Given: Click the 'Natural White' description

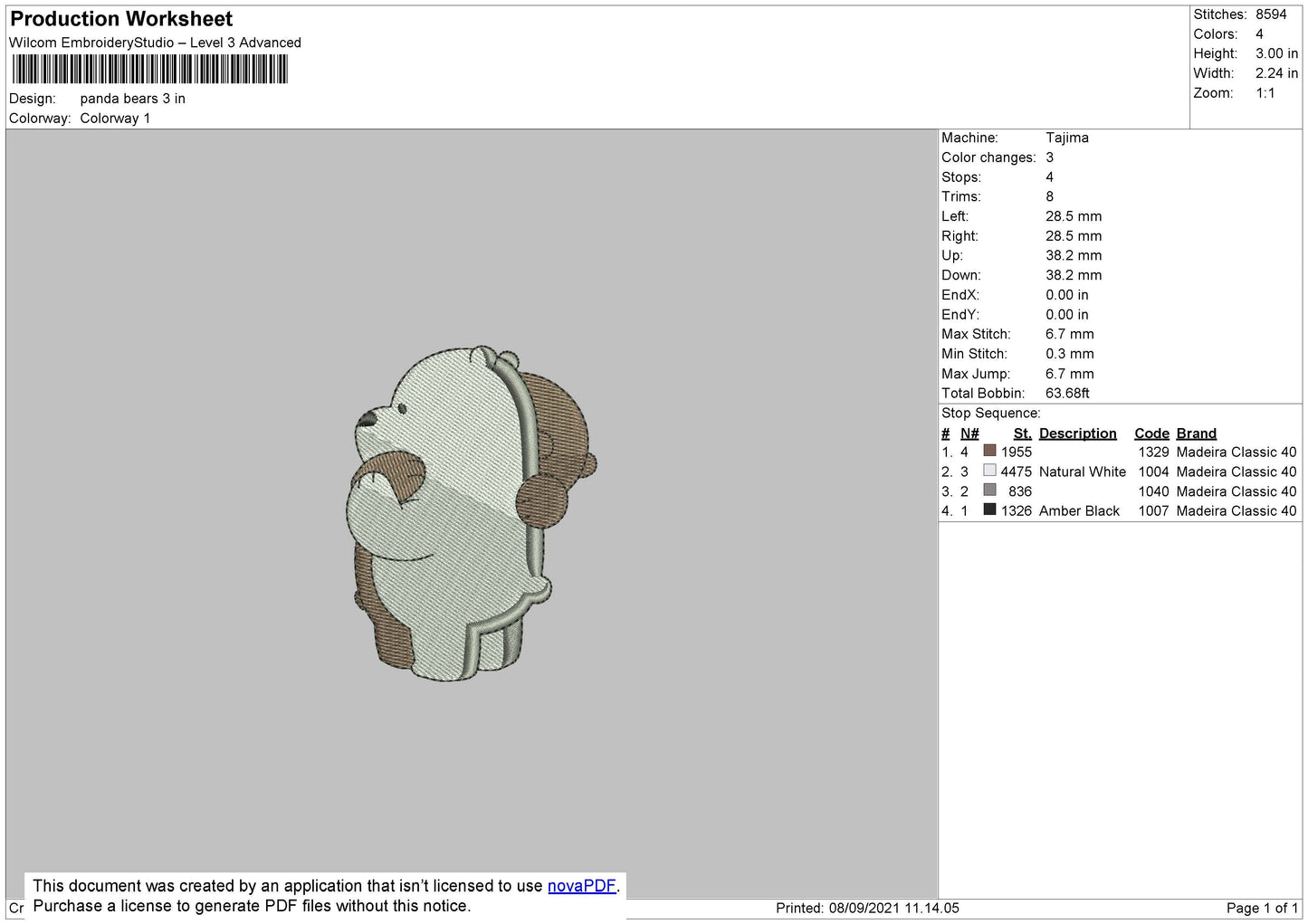Looking at the screenshot, I should click(x=1082, y=472).
